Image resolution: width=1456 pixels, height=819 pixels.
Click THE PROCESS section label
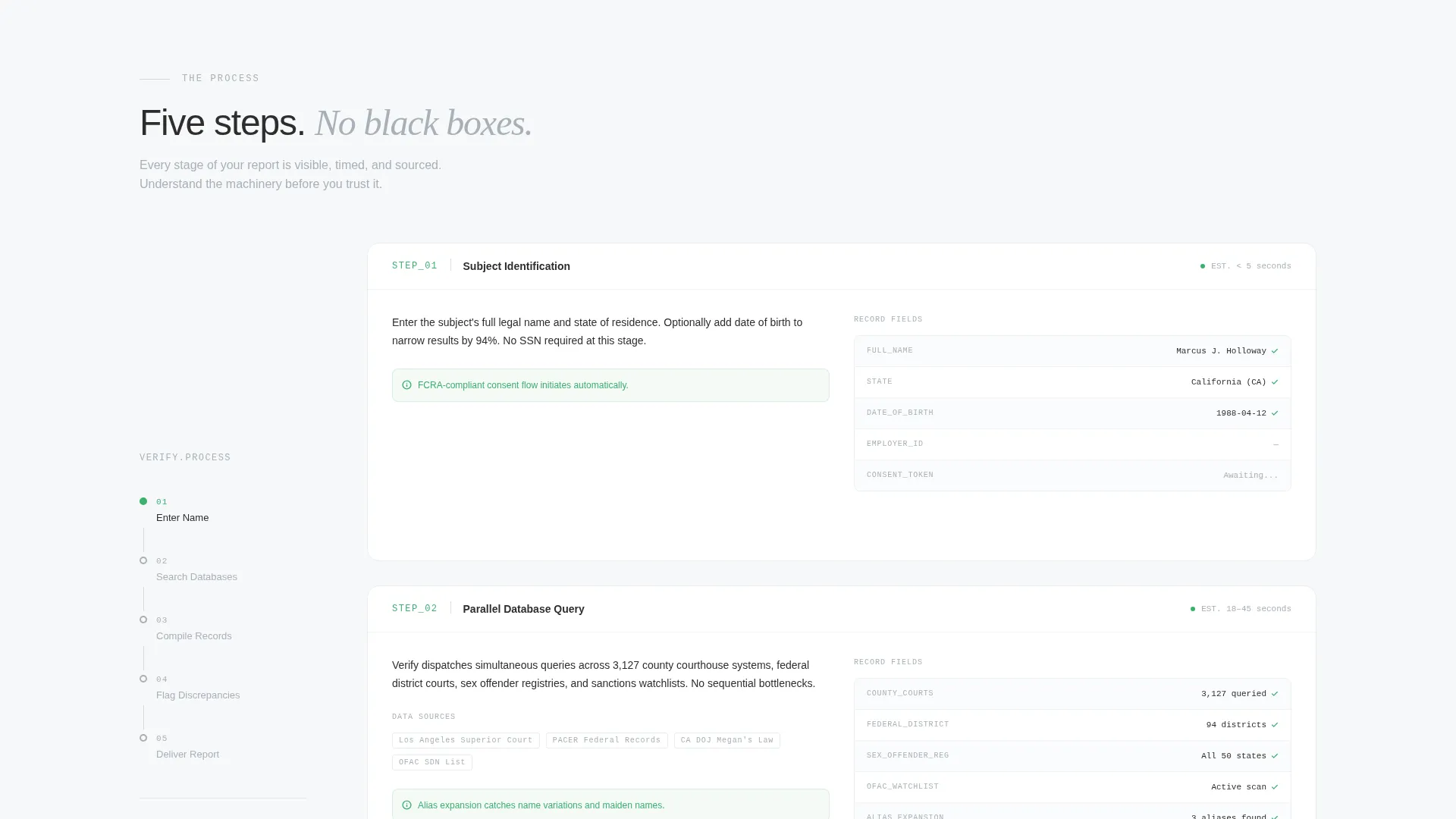(x=221, y=79)
